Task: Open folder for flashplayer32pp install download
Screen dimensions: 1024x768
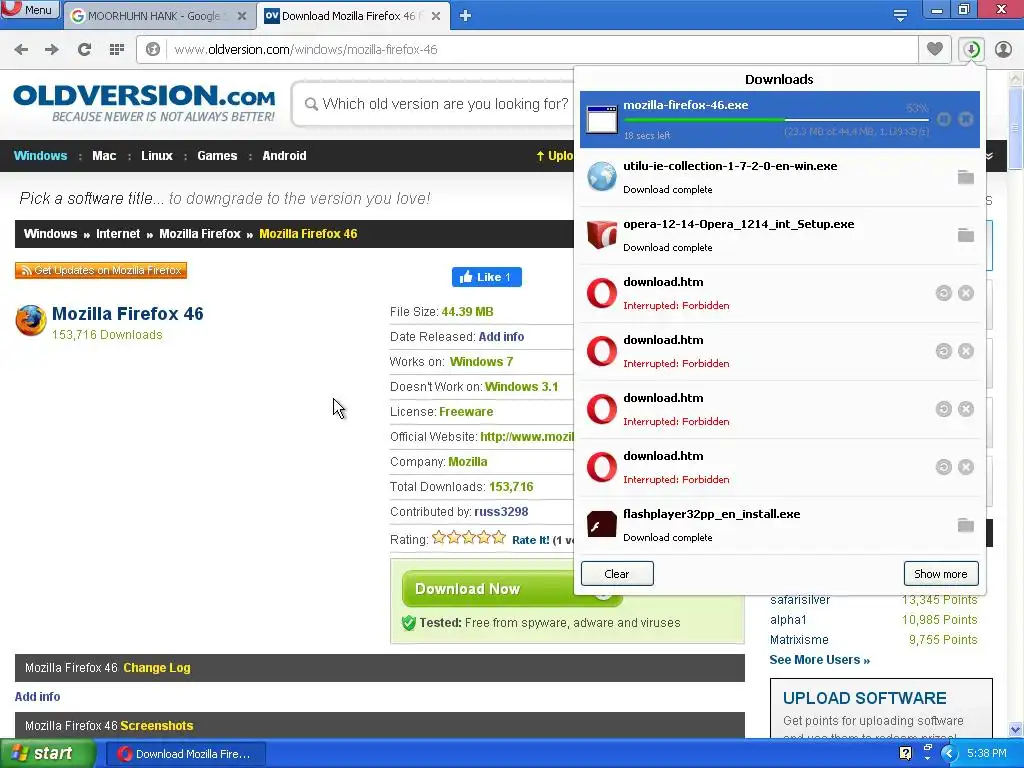Action: (965, 525)
